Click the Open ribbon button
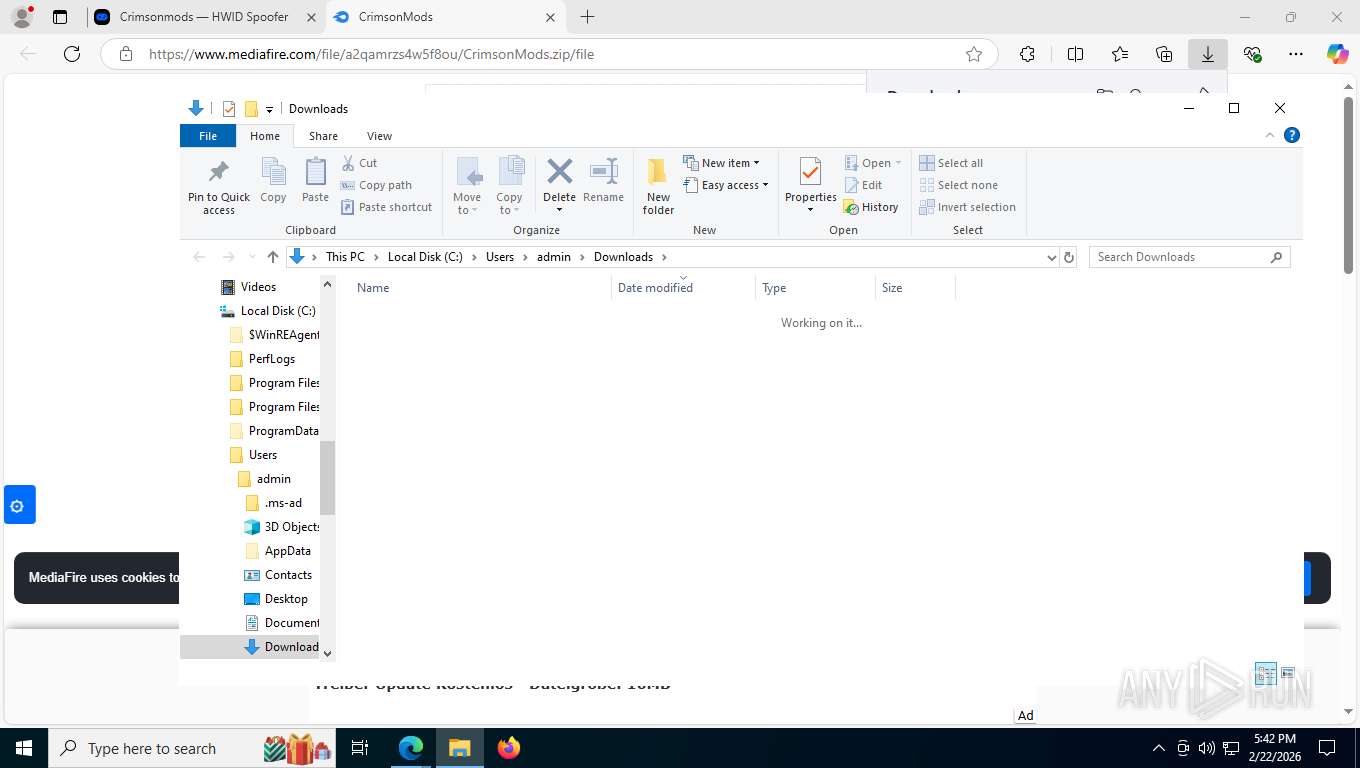Screen dimensions: 1360x768 873,163
